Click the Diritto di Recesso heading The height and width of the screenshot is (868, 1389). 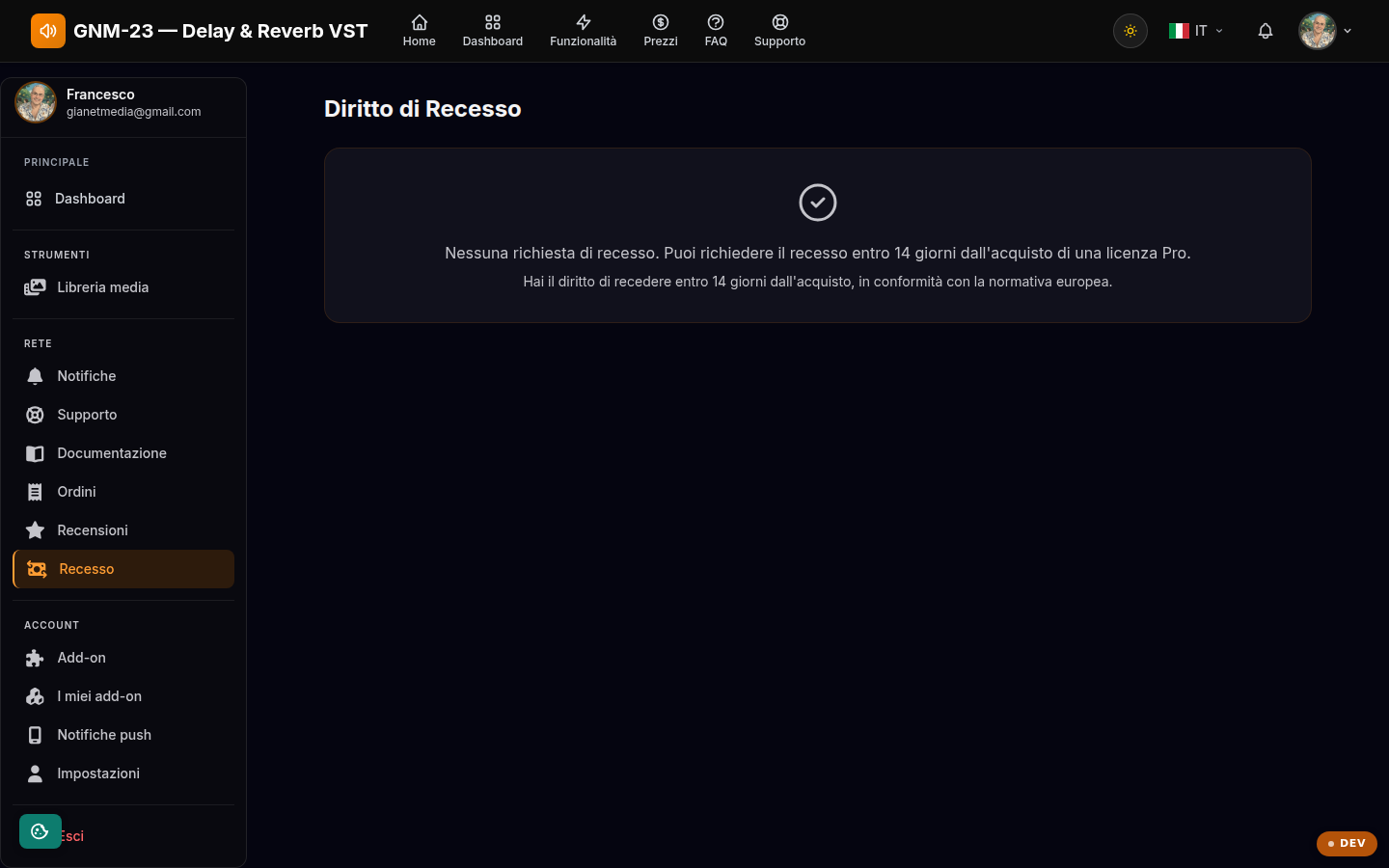(x=422, y=109)
